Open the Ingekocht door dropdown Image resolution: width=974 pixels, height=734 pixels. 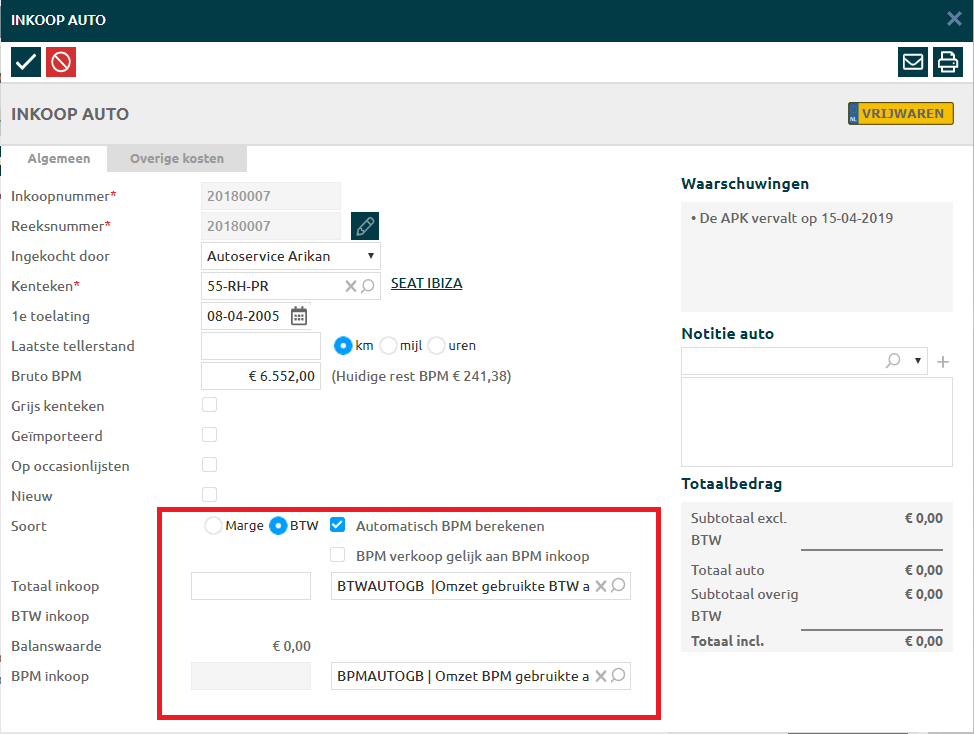point(290,256)
